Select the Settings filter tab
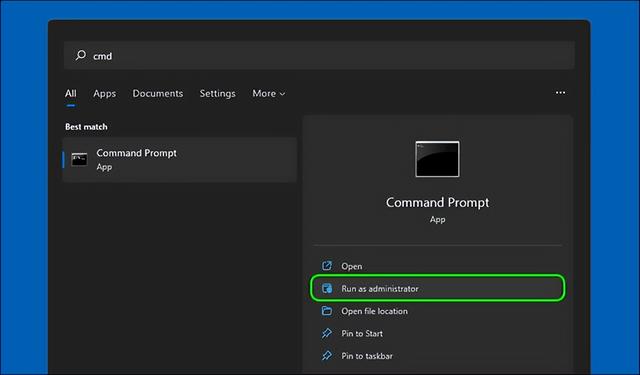 pos(217,93)
